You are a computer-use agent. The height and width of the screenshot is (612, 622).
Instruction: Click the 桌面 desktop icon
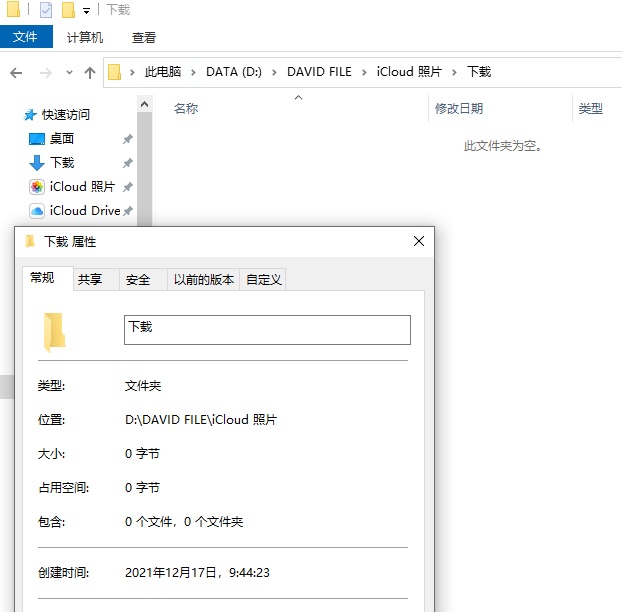(37, 139)
